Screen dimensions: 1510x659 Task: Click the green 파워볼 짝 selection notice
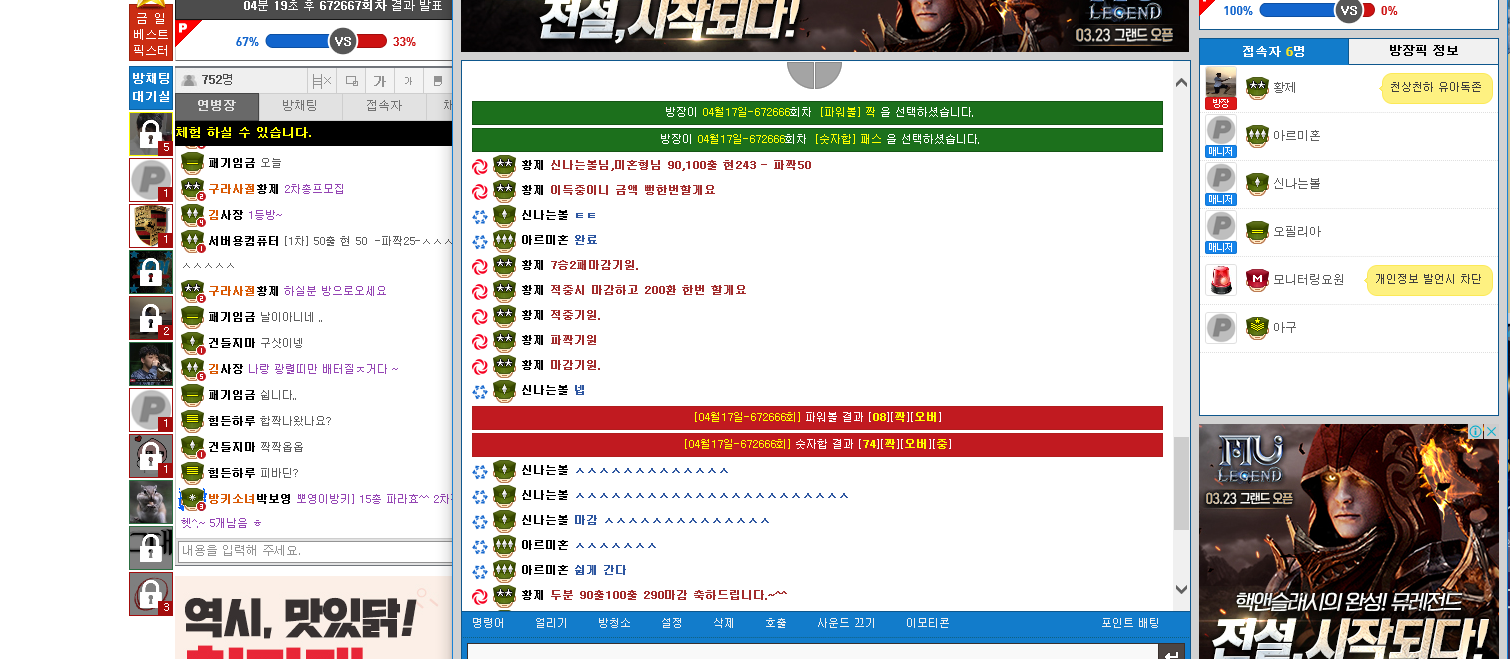coord(817,112)
